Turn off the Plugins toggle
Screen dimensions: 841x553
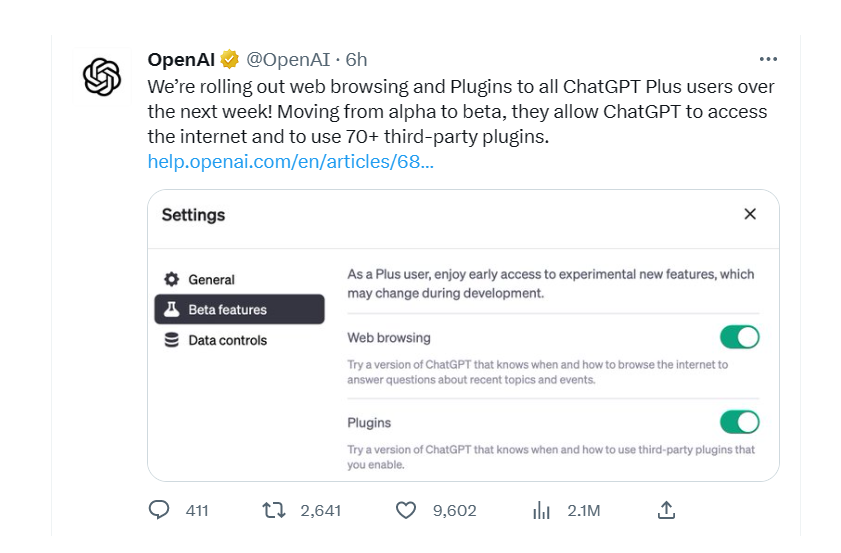pyautogui.click(x=739, y=421)
